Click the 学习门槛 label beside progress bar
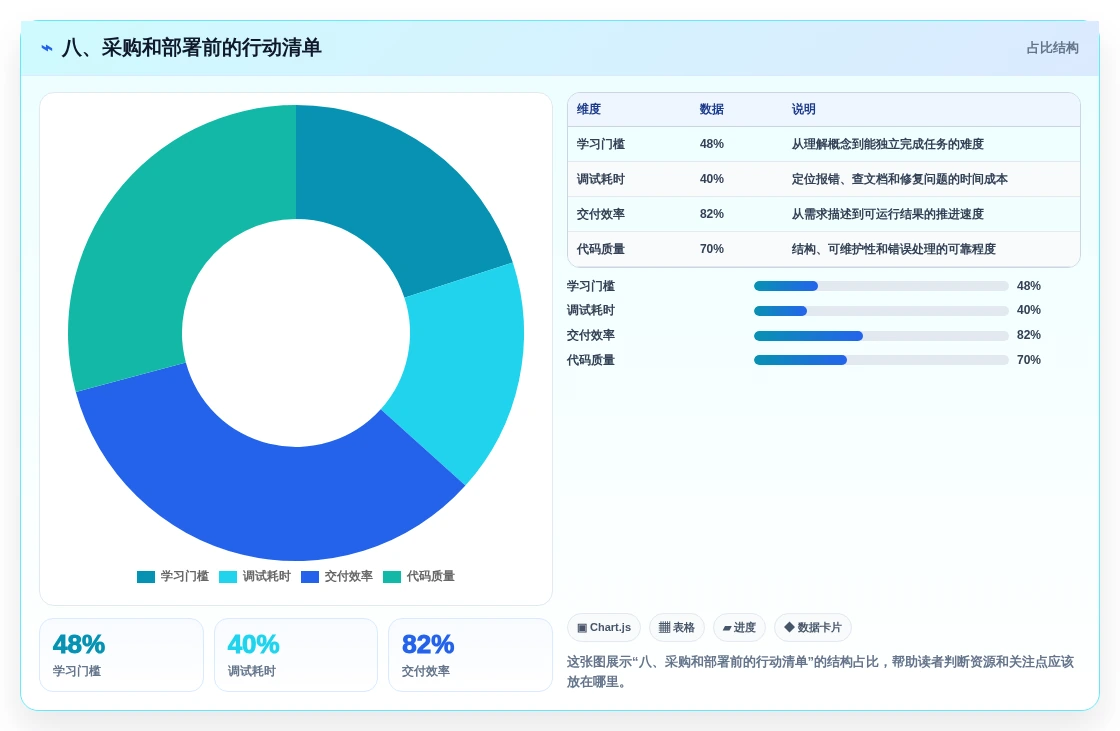This screenshot has width=1120, height=731. click(591, 286)
